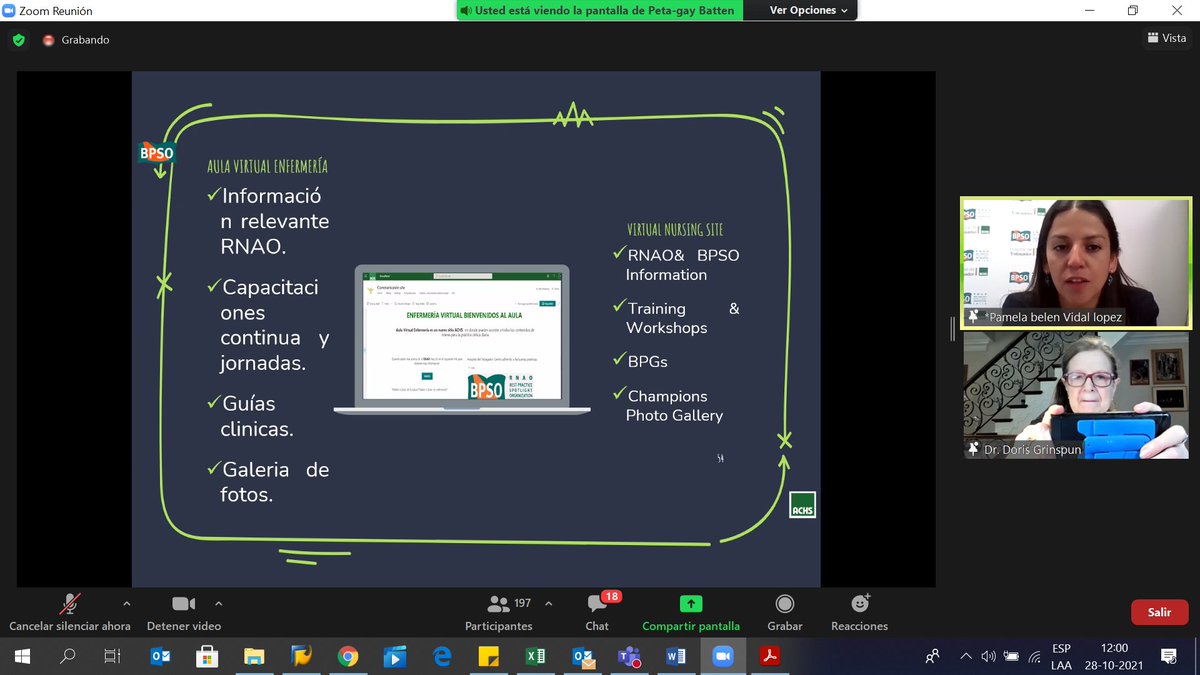Open Windows notification center

(1168, 656)
